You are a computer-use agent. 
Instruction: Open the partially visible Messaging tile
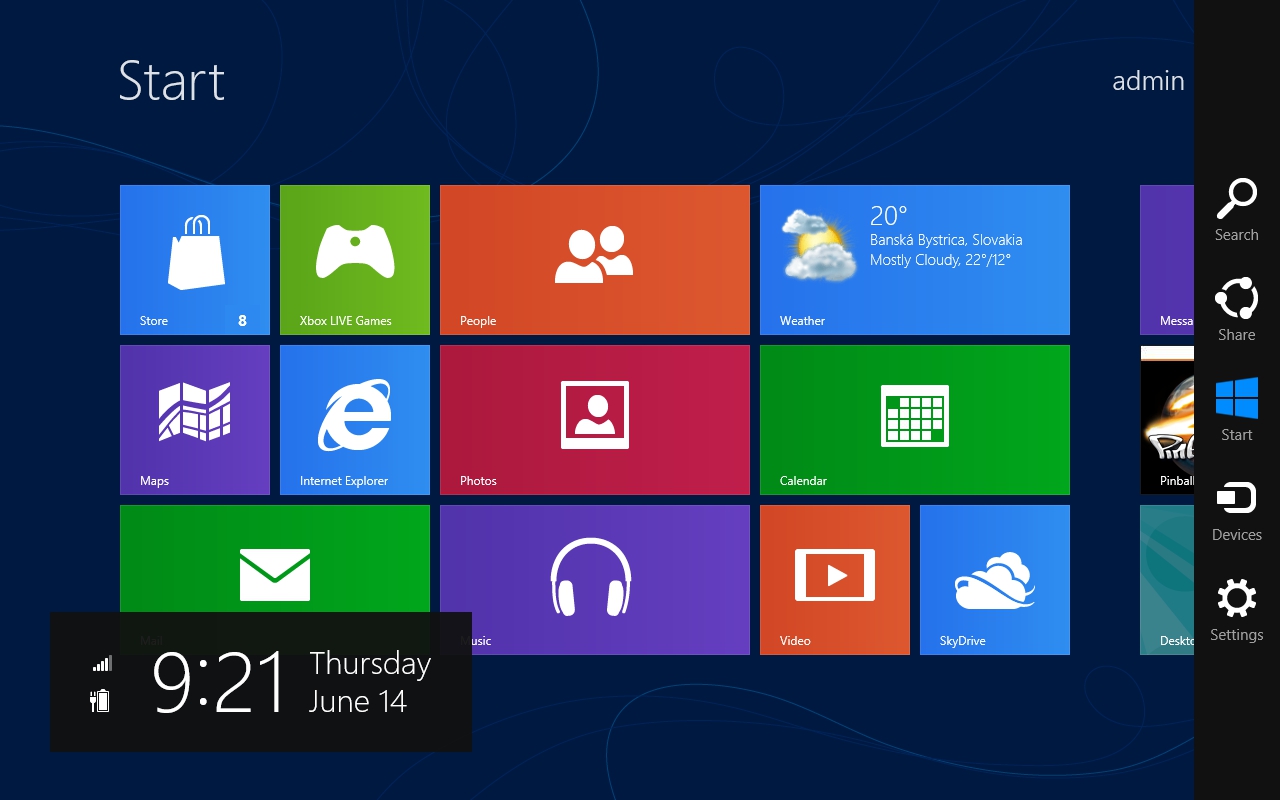(x=1167, y=260)
